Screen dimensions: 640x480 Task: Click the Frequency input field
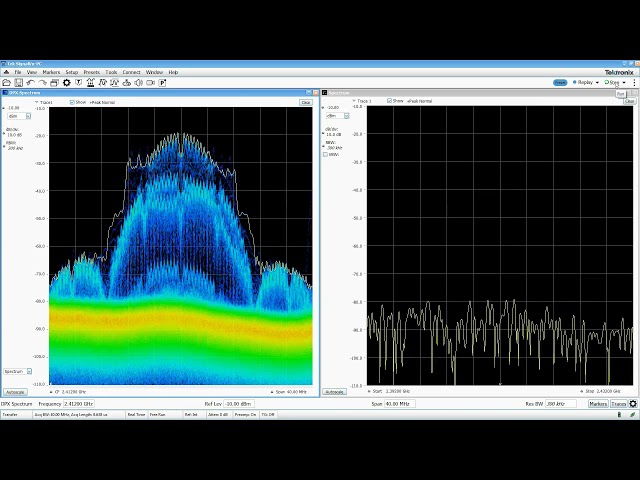pos(78,404)
